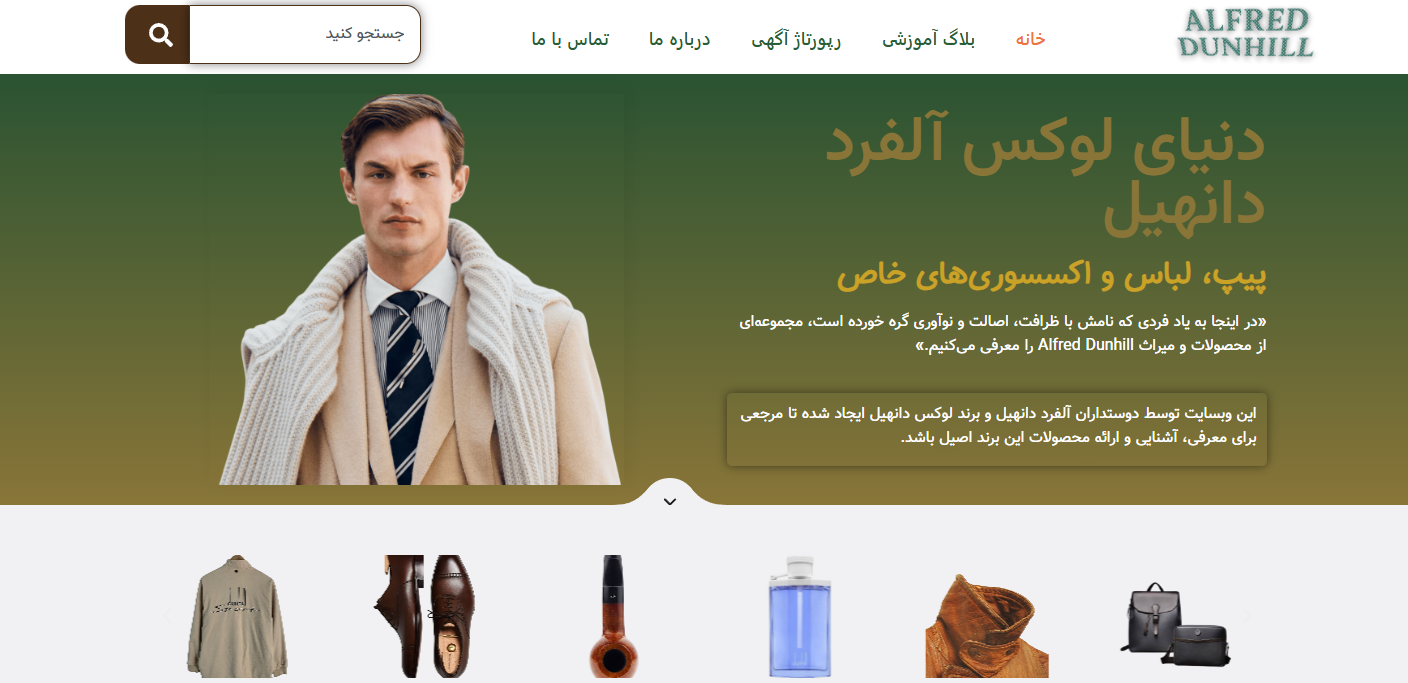This screenshot has width=1408, height=683.
Task: Click the Alfred Dunhill logo
Action: point(1245,33)
